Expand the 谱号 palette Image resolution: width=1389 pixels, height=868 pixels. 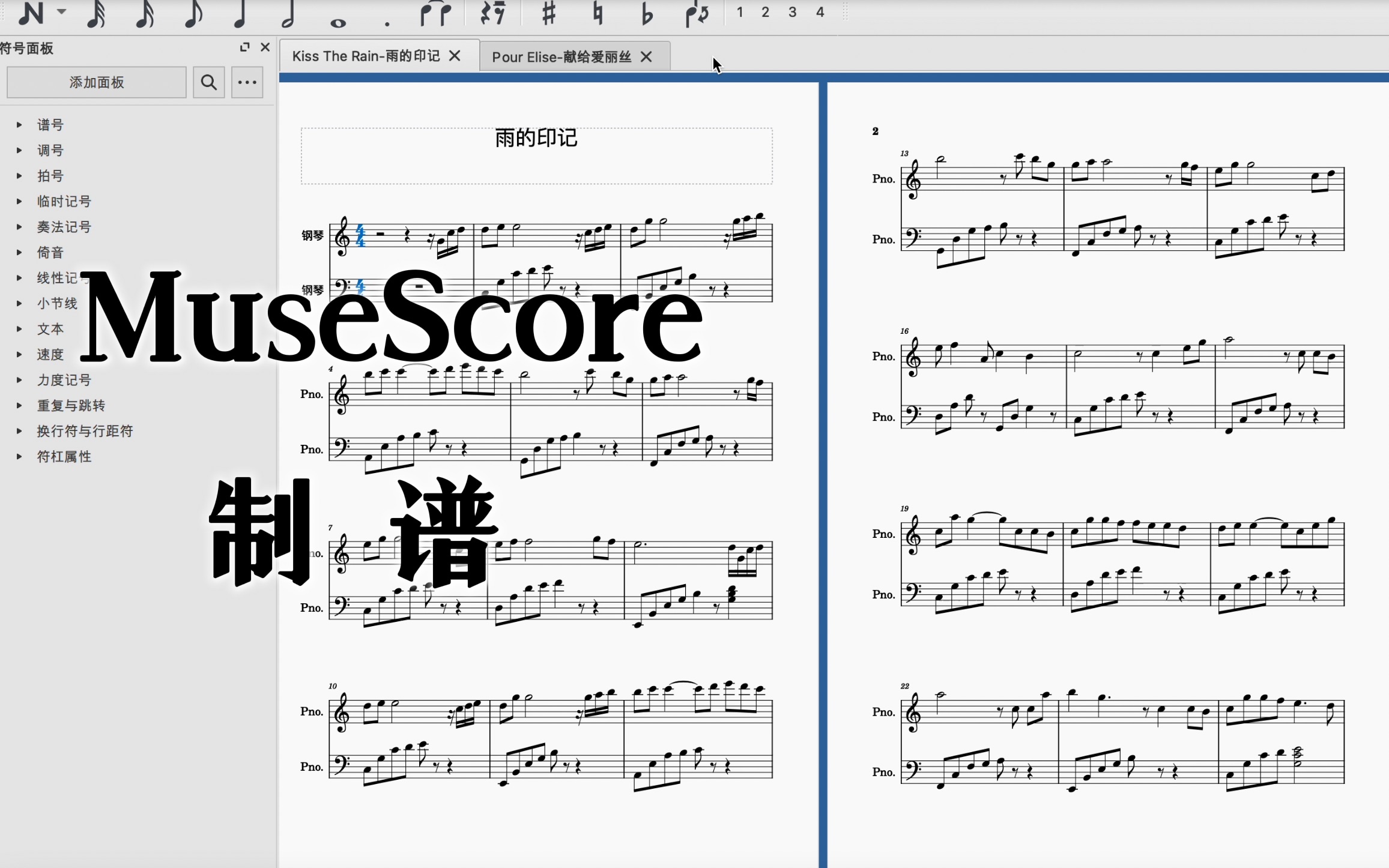click(x=19, y=125)
